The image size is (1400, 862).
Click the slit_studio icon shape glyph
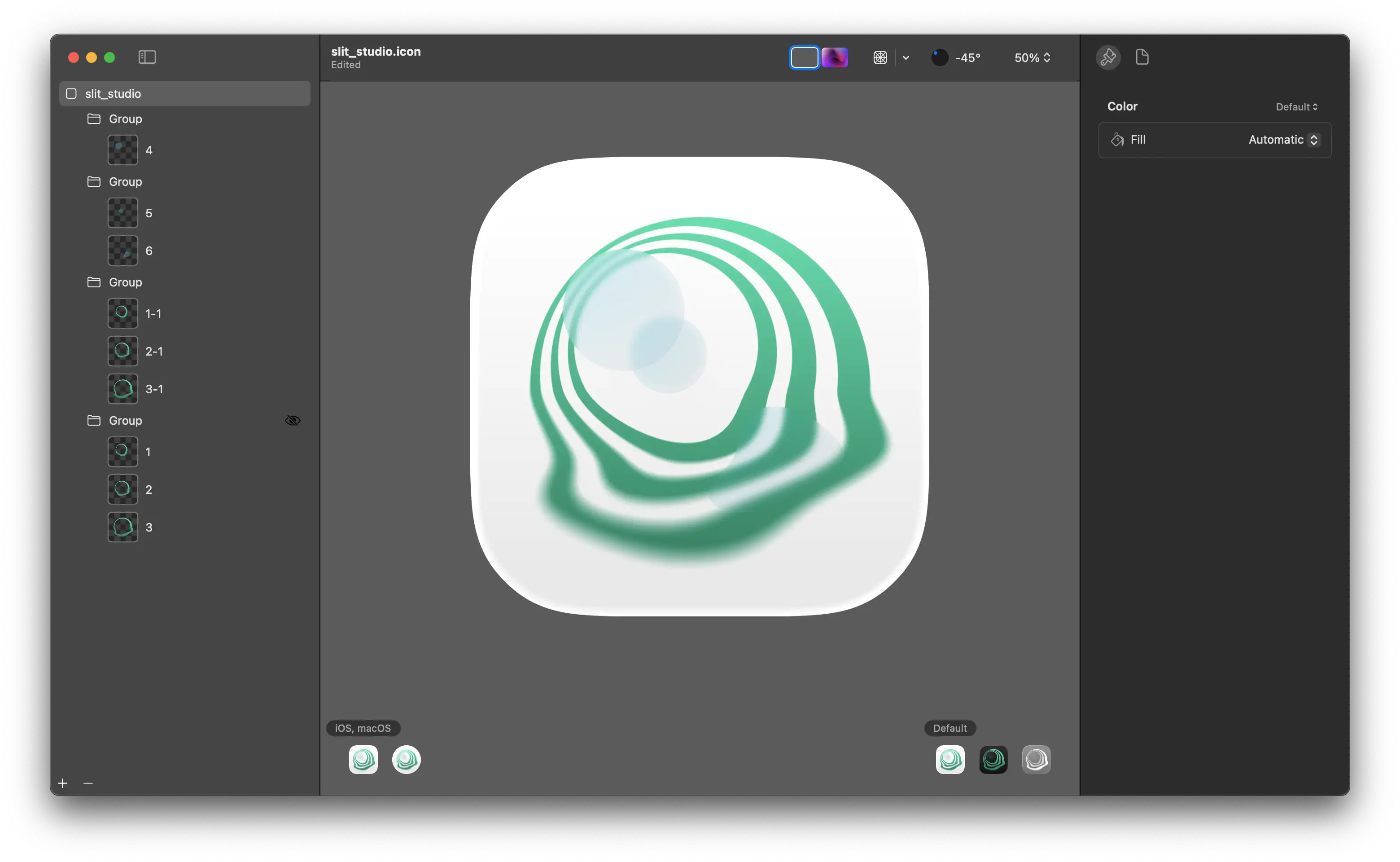(x=71, y=93)
